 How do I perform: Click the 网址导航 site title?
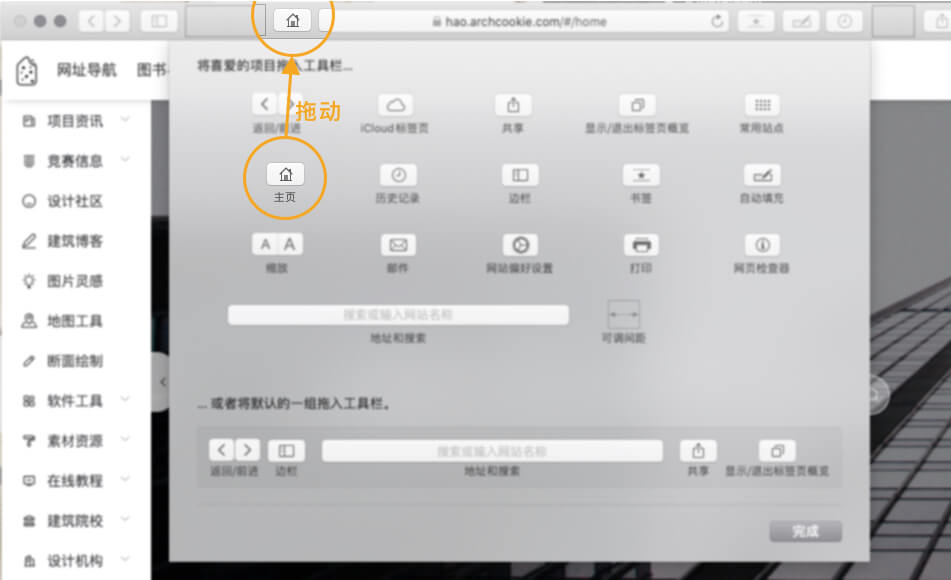(87, 70)
